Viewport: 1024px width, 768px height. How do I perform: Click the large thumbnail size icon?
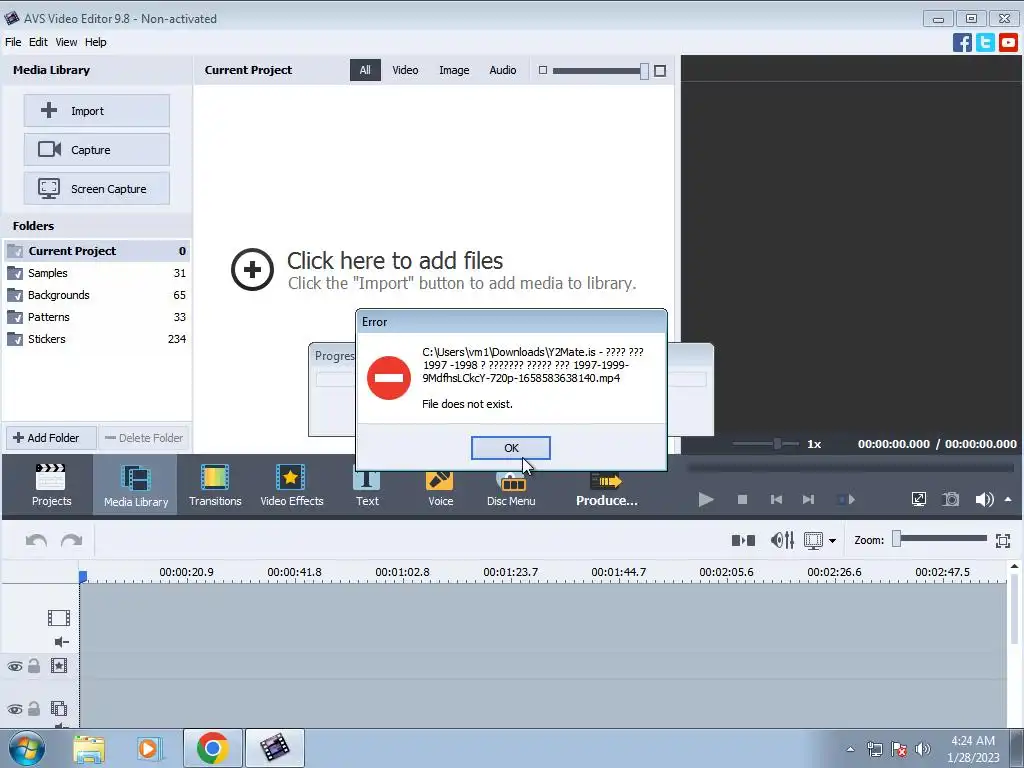[x=660, y=71]
